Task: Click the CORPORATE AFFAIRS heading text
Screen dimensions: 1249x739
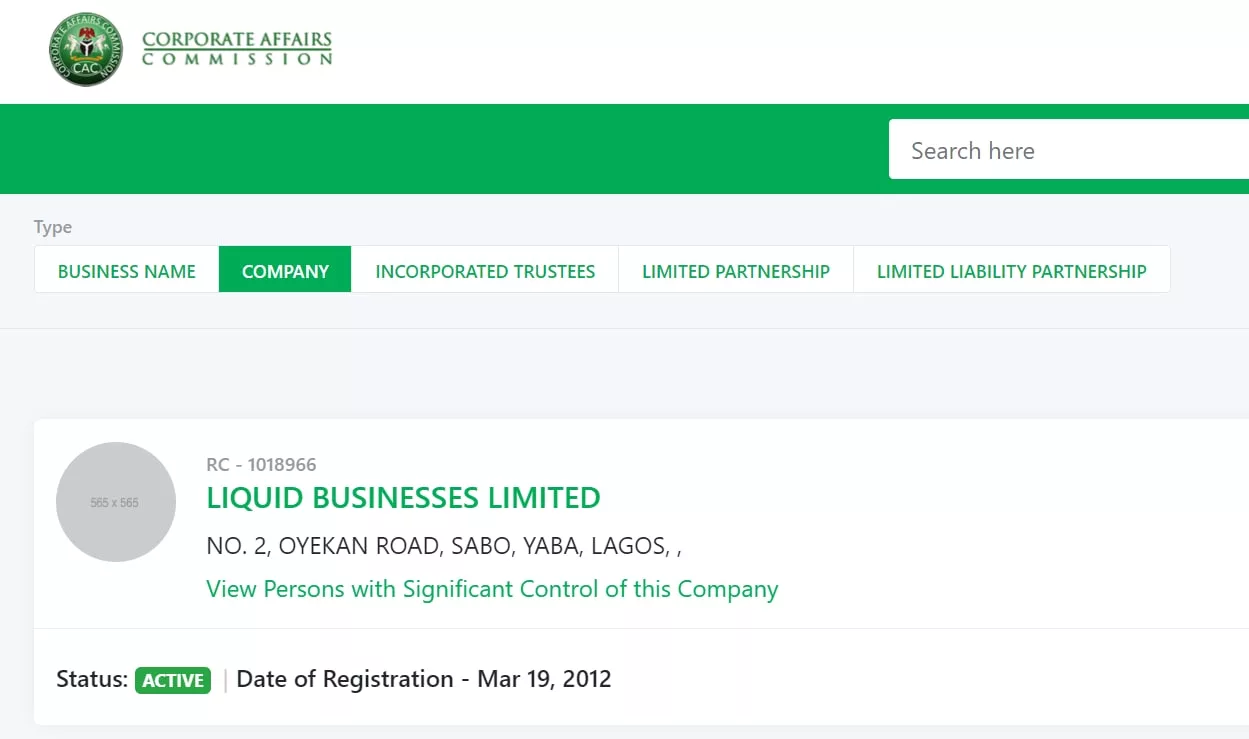Action: pyautogui.click(x=236, y=40)
